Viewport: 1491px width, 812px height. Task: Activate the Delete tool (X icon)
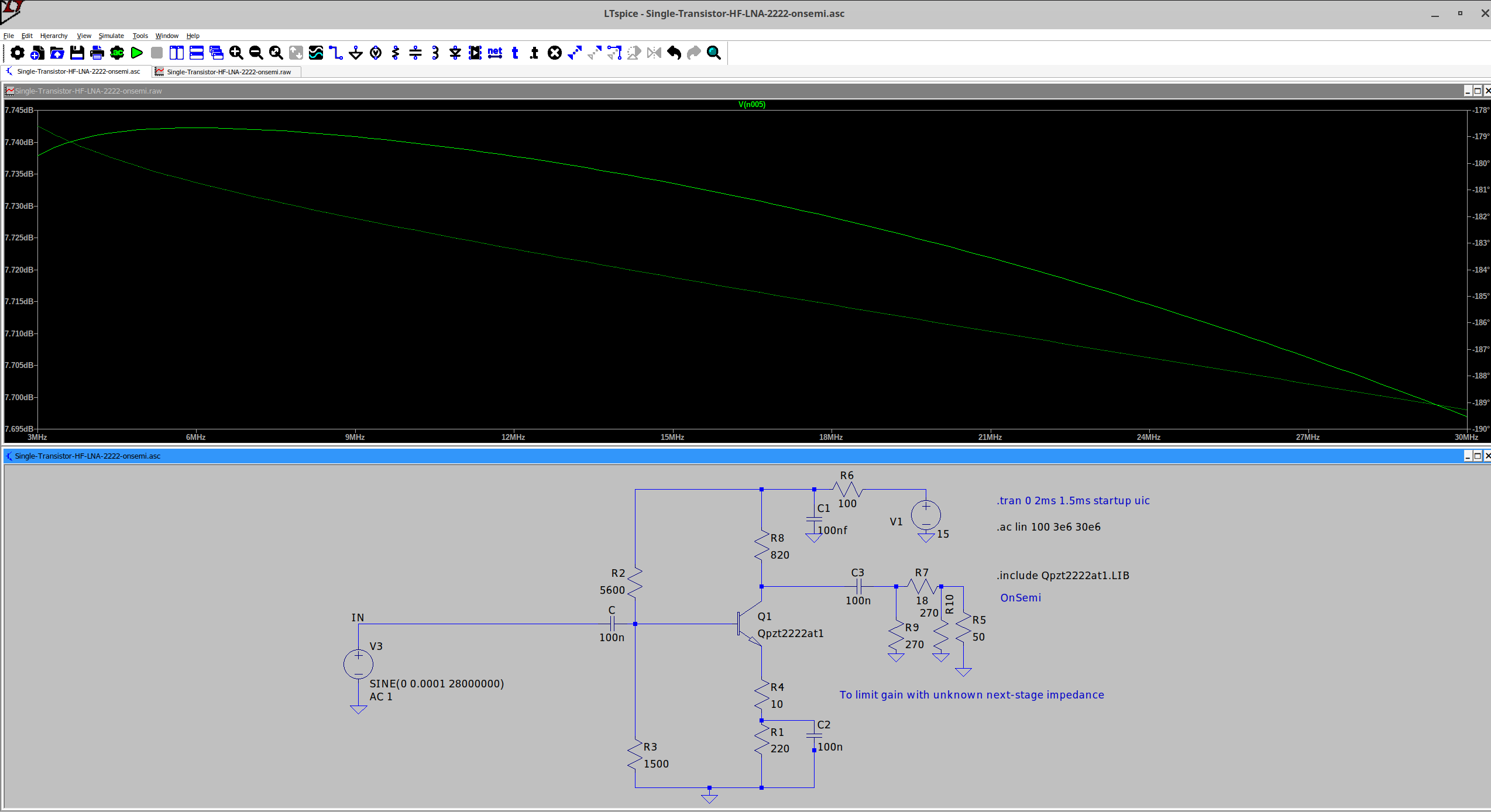554,53
